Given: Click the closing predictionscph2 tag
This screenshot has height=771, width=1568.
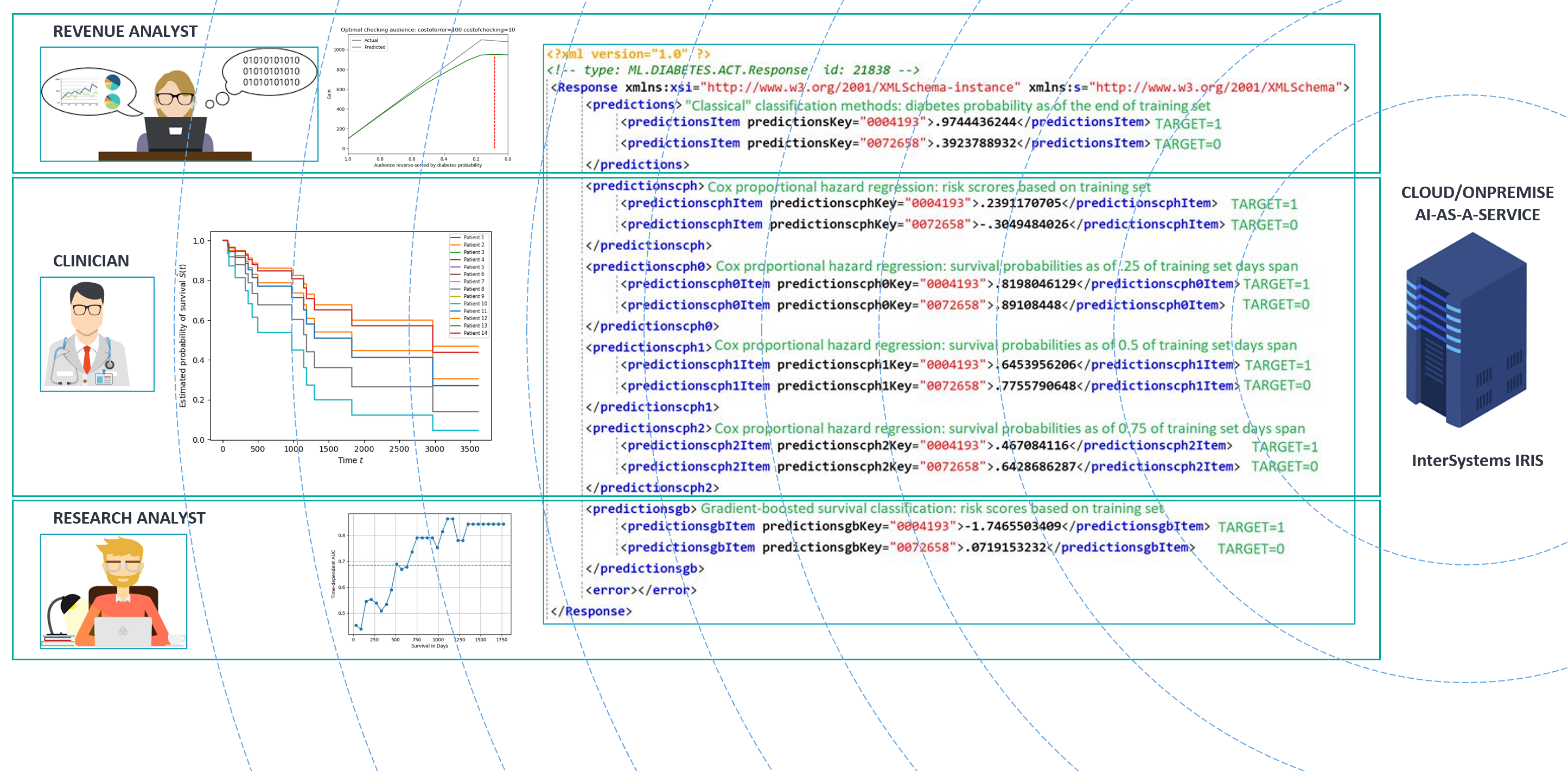Looking at the screenshot, I should [652, 487].
